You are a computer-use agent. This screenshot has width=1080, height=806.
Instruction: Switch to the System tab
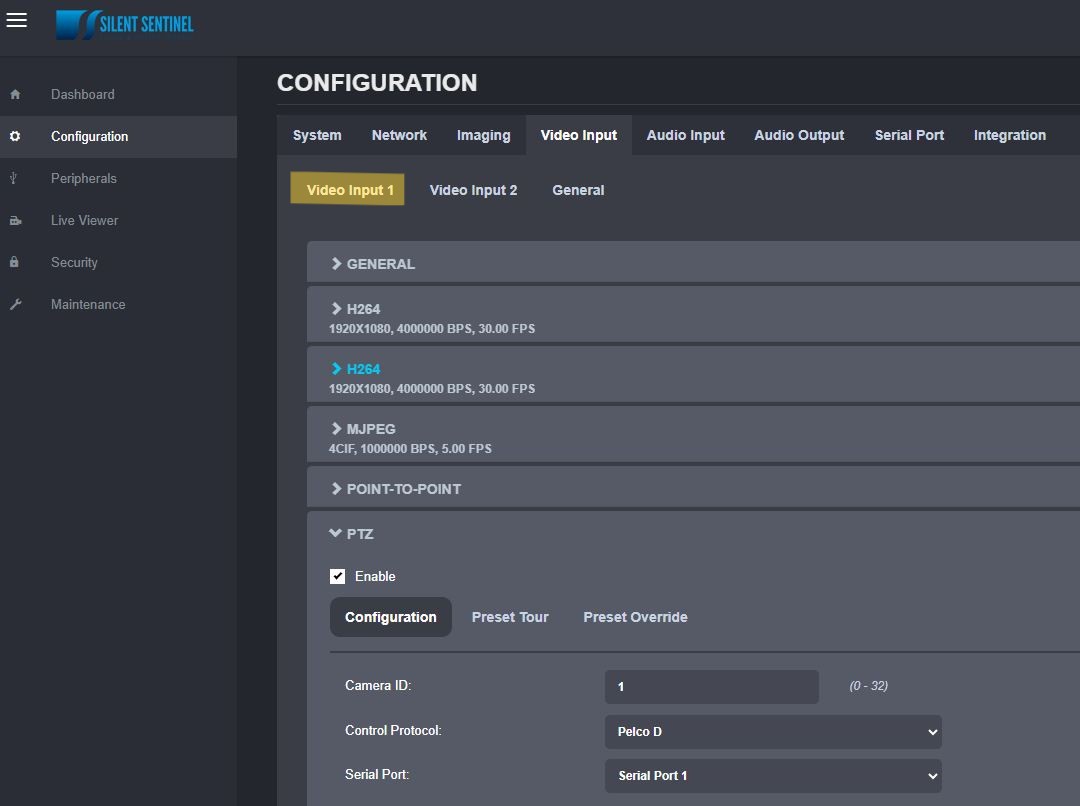(317, 135)
